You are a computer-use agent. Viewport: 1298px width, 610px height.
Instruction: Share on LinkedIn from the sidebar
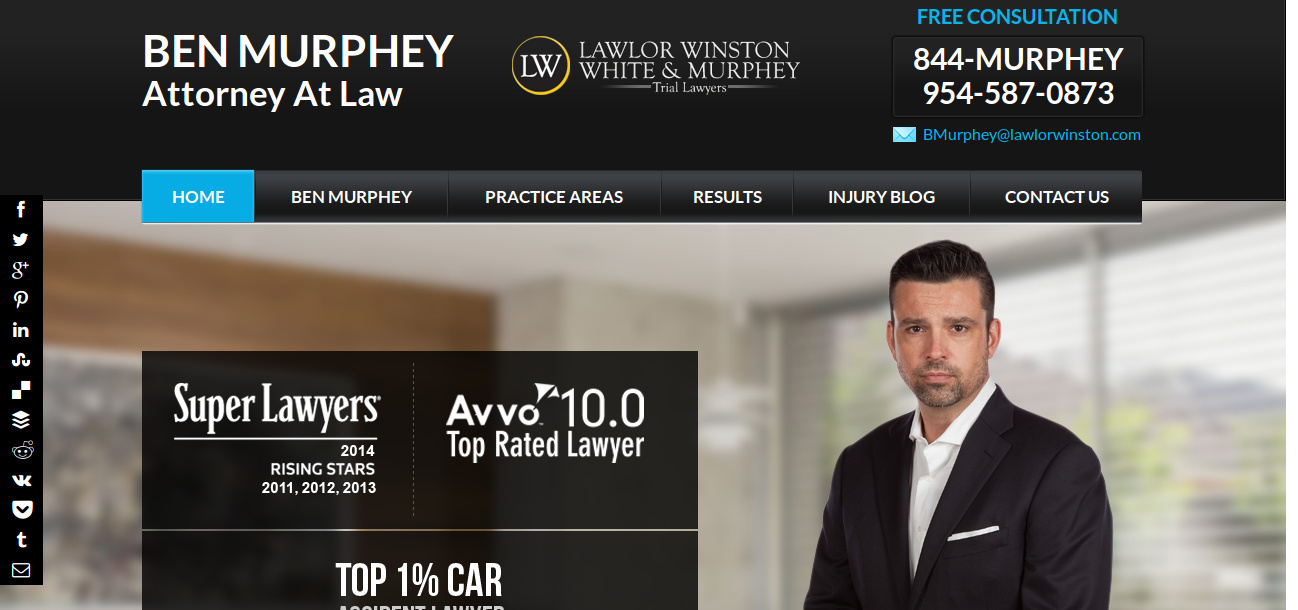(x=21, y=330)
